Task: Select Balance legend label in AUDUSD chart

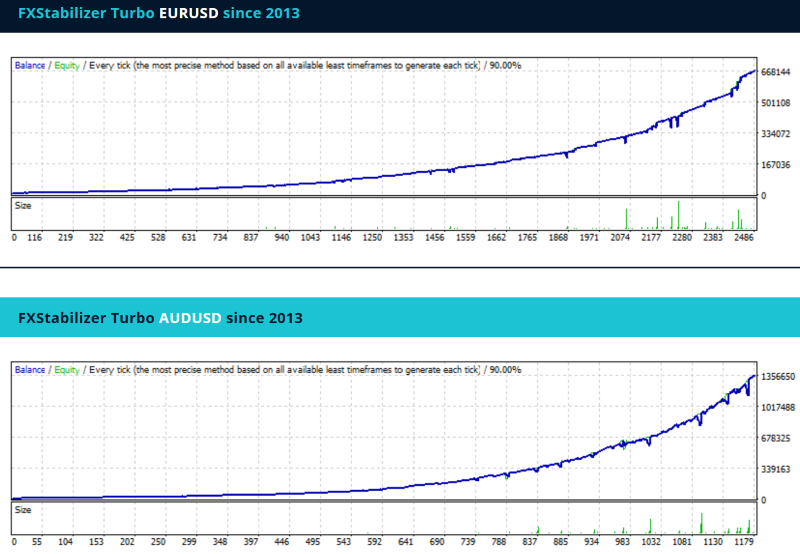Action: 30,370
